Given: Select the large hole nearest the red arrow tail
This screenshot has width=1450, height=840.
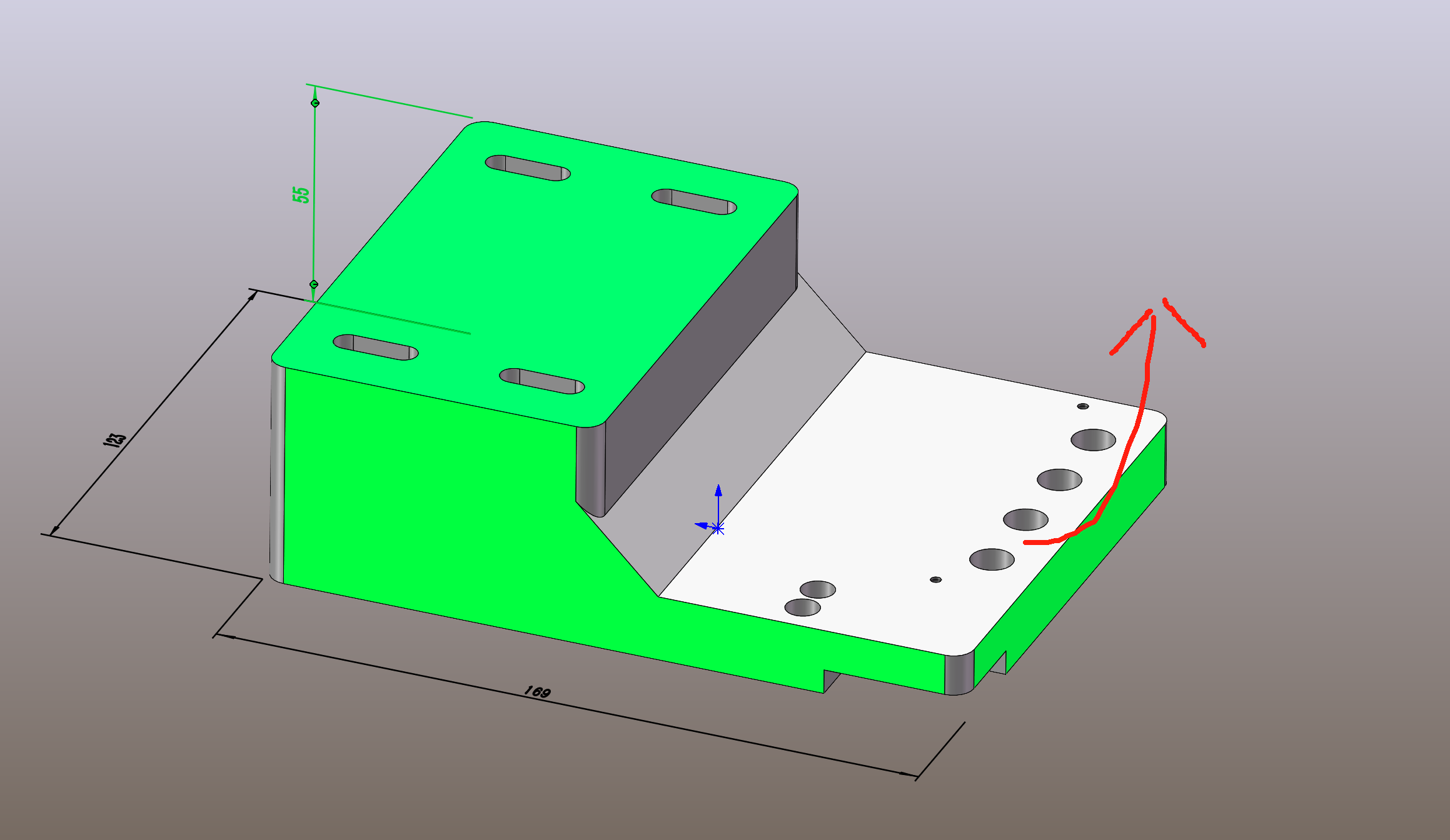Looking at the screenshot, I should [1025, 520].
